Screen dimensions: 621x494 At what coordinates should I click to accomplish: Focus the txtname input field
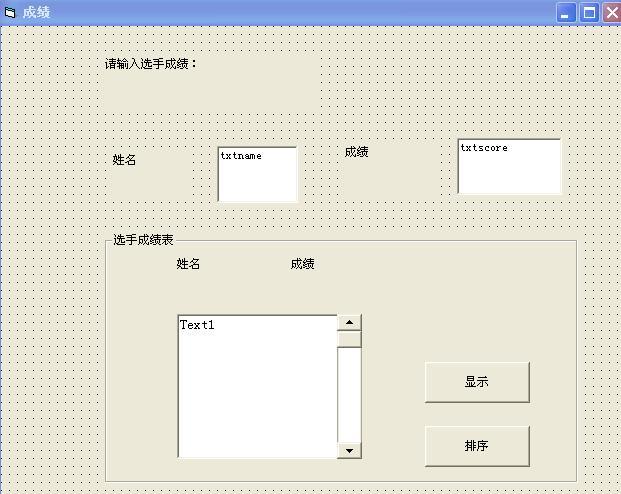pyautogui.click(x=257, y=174)
